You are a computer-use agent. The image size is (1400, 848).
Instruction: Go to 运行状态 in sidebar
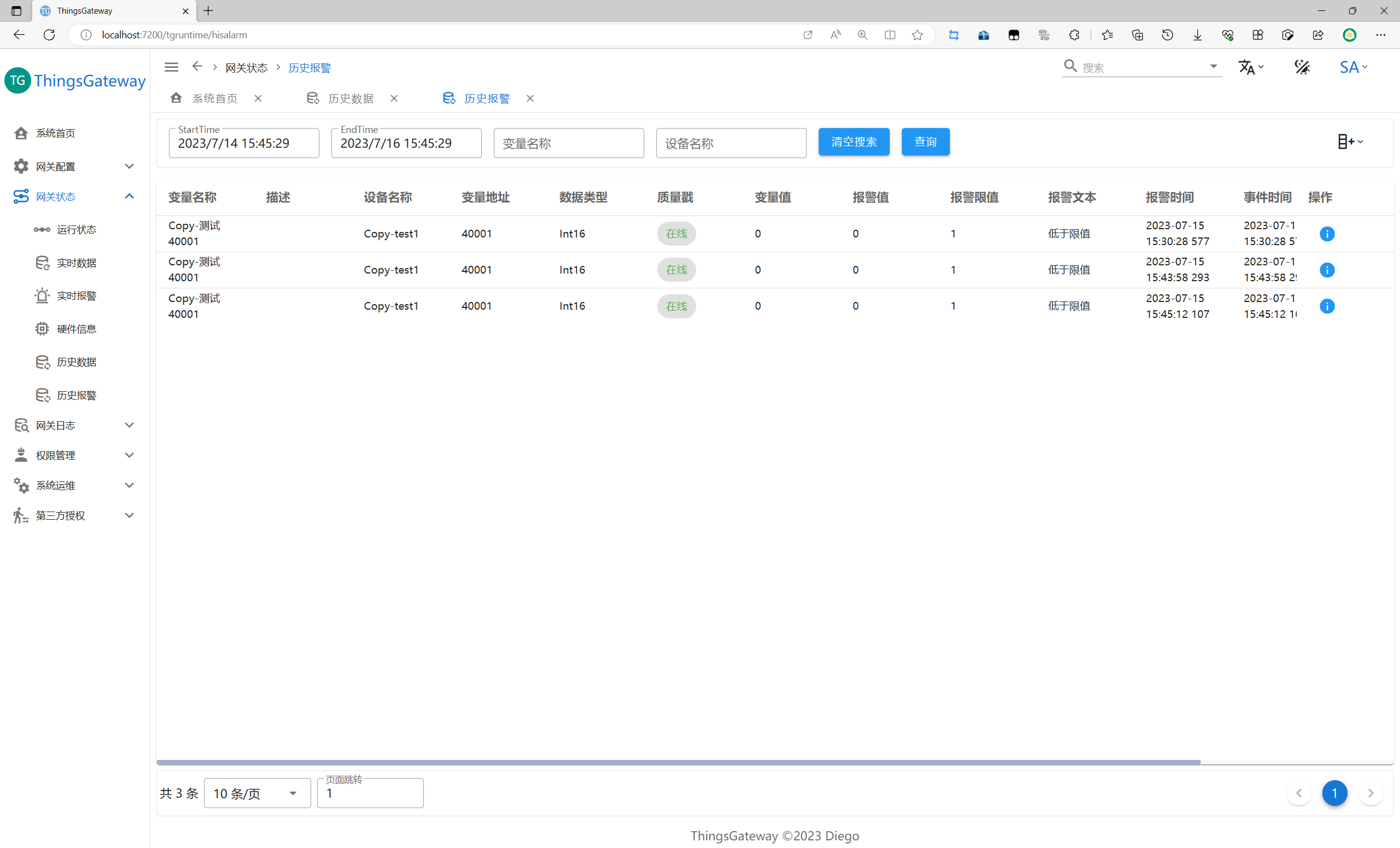(76, 230)
